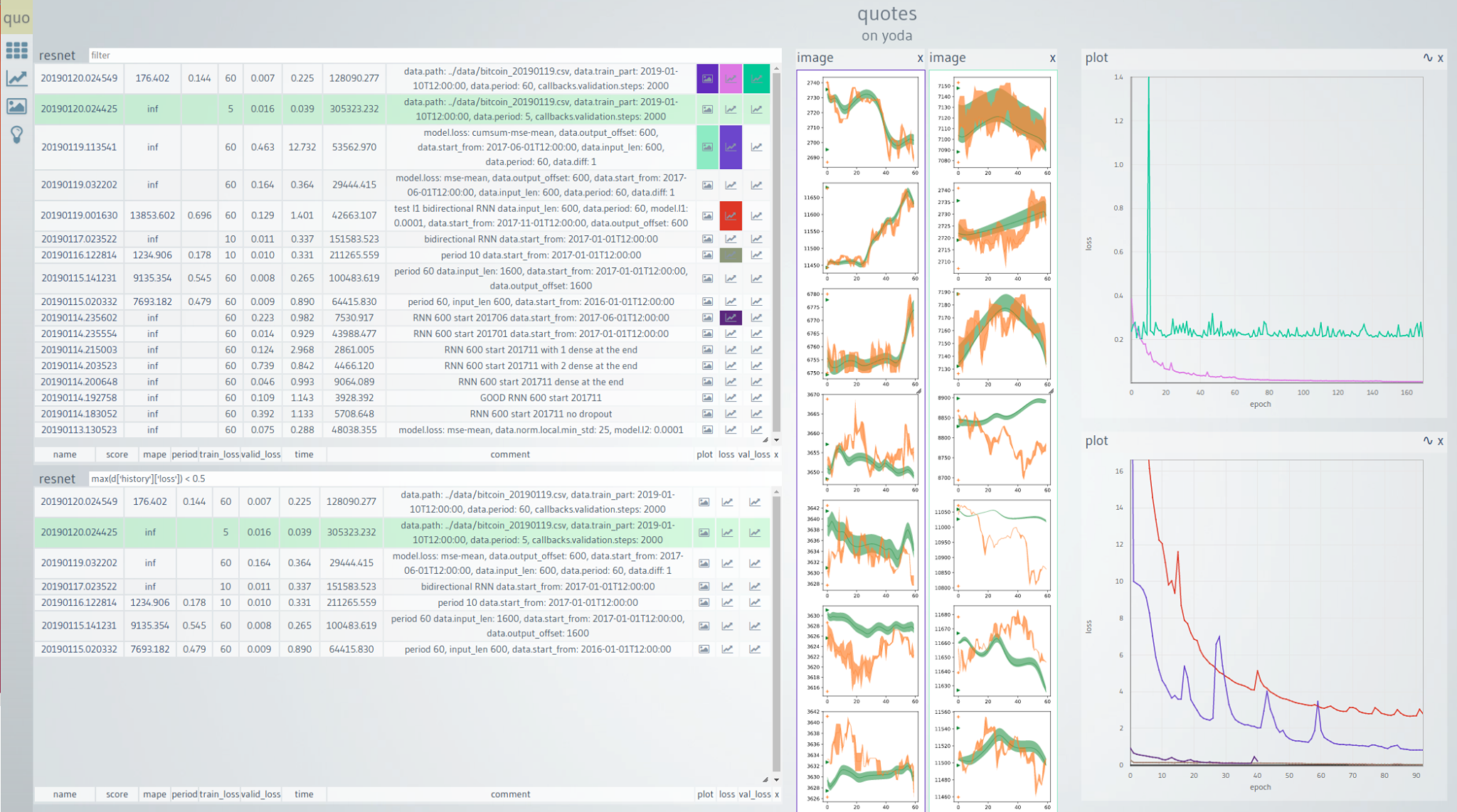Image resolution: width=1457 pixels, height=812 pixels.
Task: Toggle val_loss plot for run 20190120.024549
Action: 756,78
